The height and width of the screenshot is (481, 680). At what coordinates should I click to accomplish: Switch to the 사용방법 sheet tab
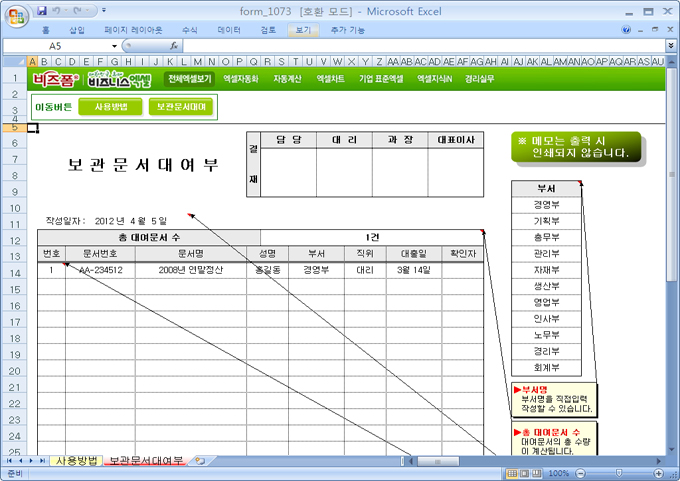pyautogui.click(x=76, y=461)
